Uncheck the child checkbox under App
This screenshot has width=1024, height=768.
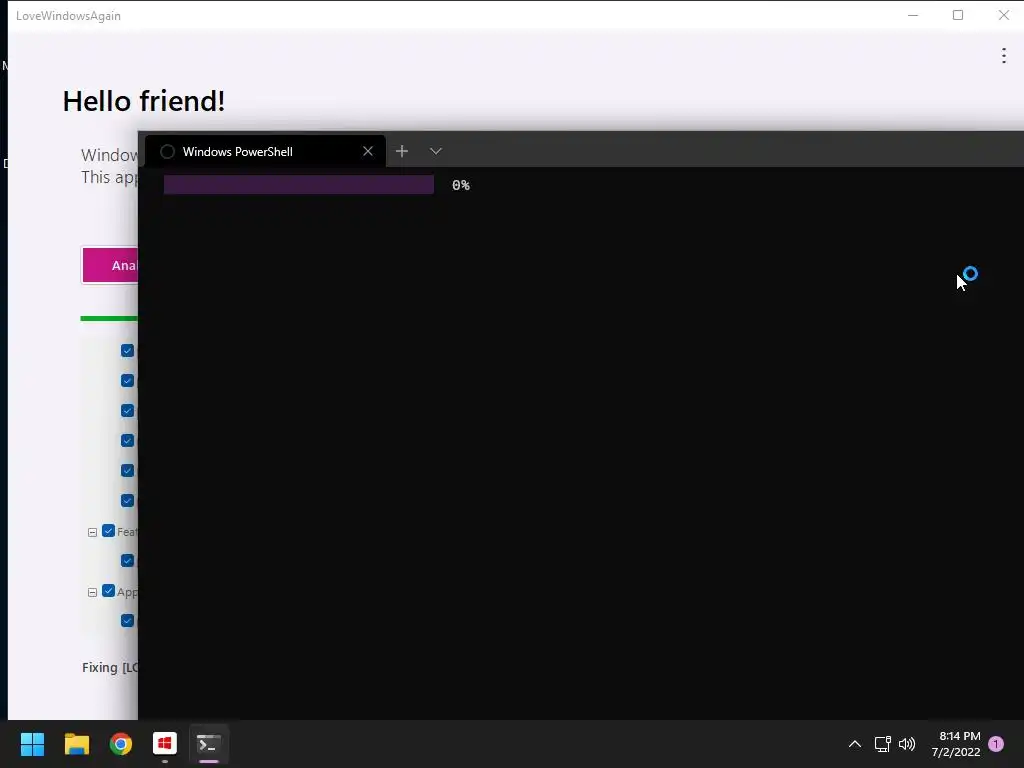point(127,621)
